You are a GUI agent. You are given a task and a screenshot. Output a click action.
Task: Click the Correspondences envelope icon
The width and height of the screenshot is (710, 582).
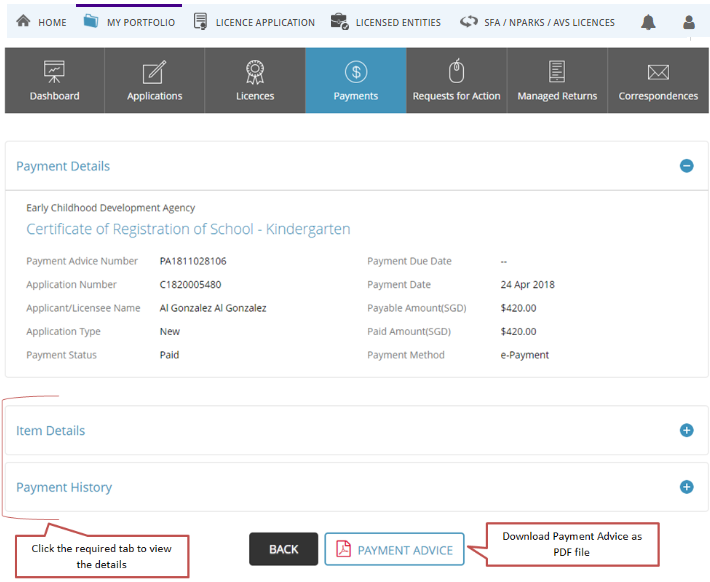coord(658,71)
